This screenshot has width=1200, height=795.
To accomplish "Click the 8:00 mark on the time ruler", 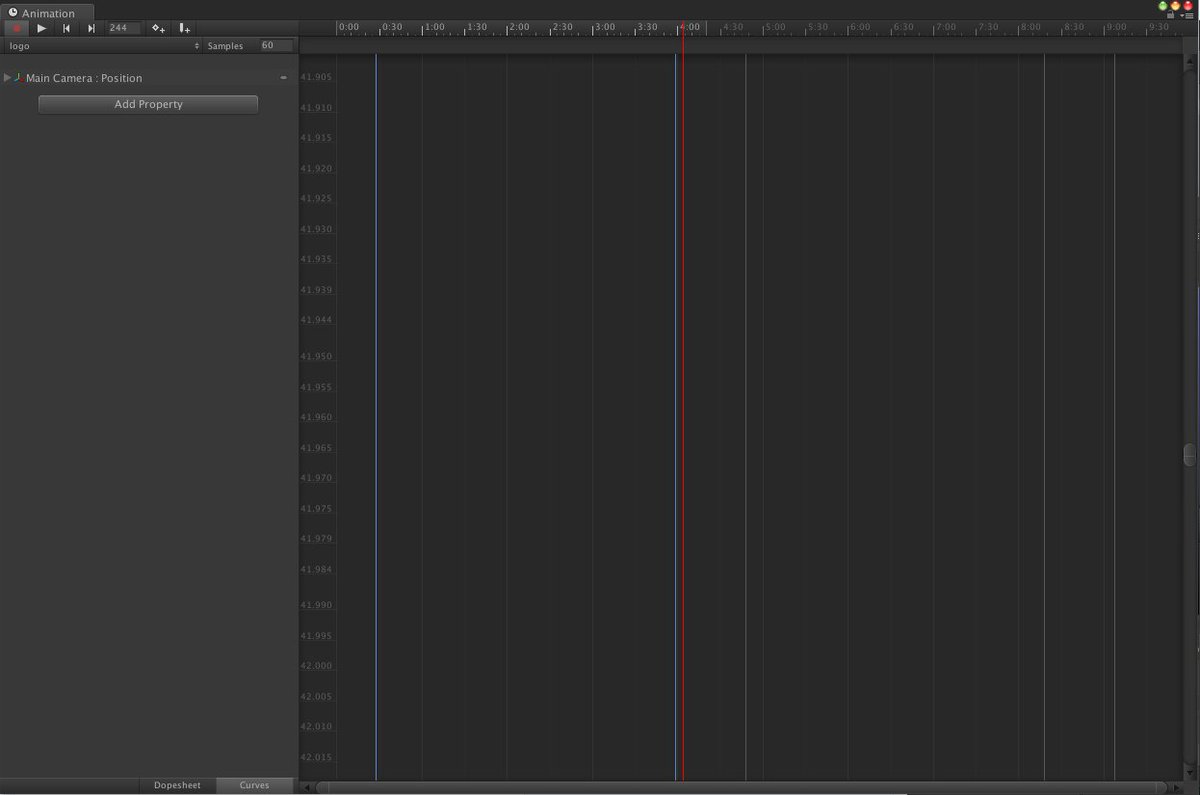I will [1031, 27].
